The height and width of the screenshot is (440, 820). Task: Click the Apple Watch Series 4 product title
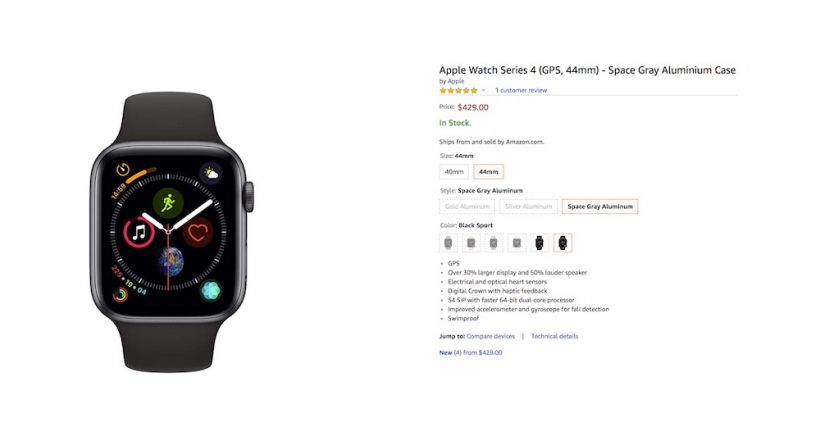(587, 70)
